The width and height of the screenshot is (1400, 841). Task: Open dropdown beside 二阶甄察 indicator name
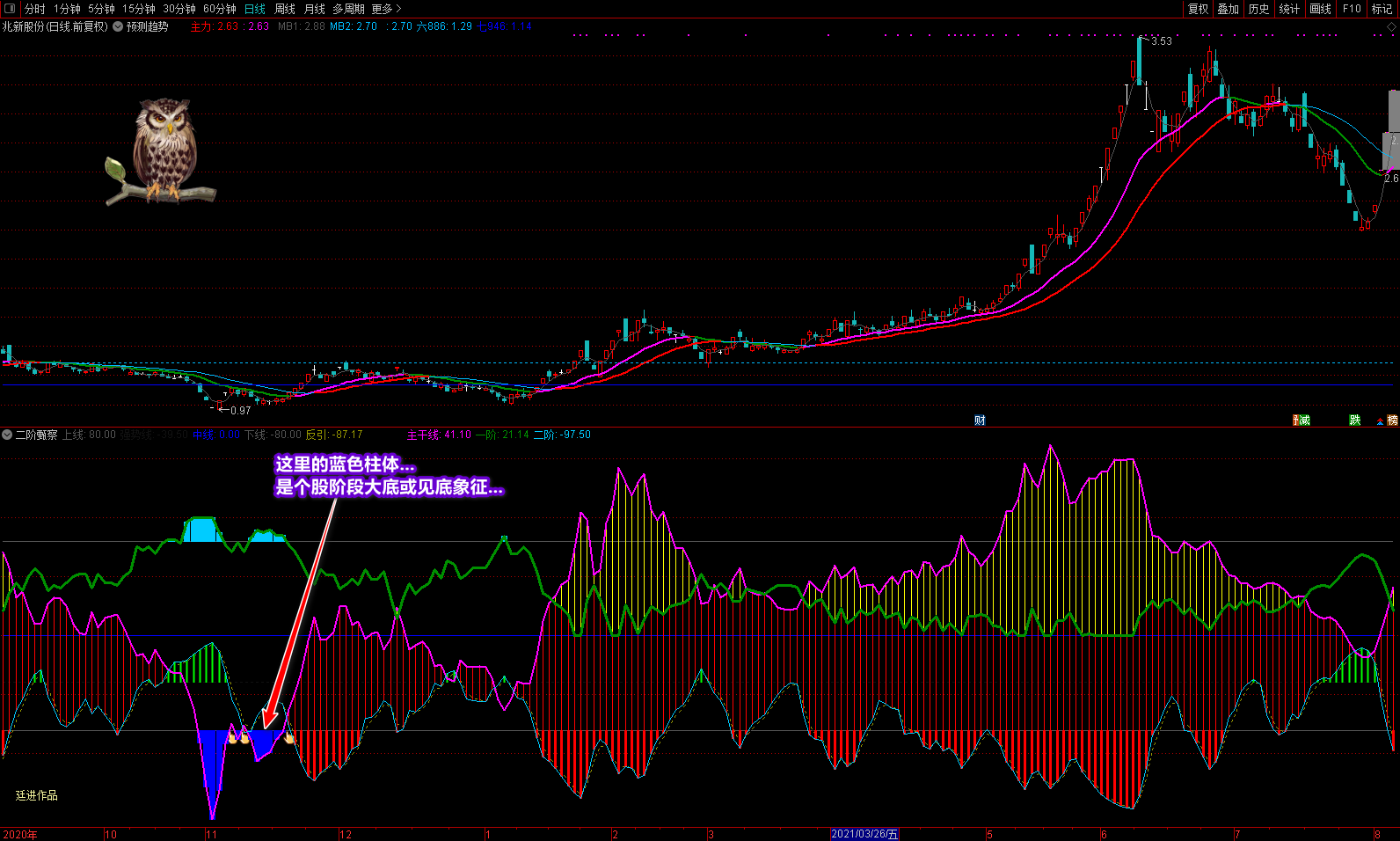7,435
